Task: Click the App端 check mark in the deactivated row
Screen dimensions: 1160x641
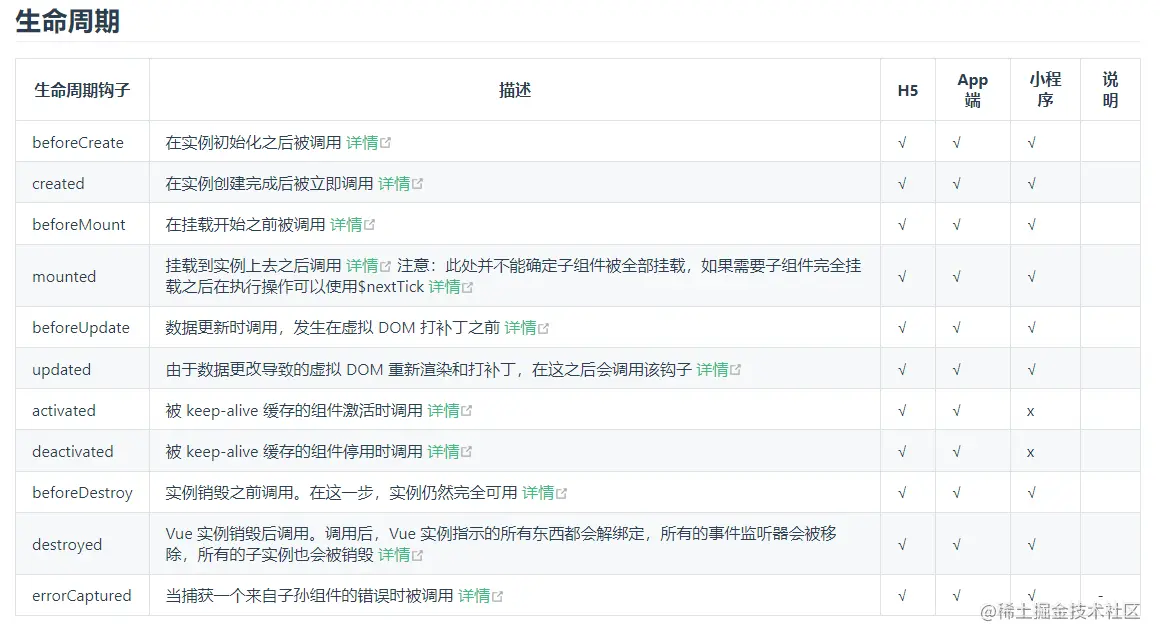Action: click(x=957, y=452)
